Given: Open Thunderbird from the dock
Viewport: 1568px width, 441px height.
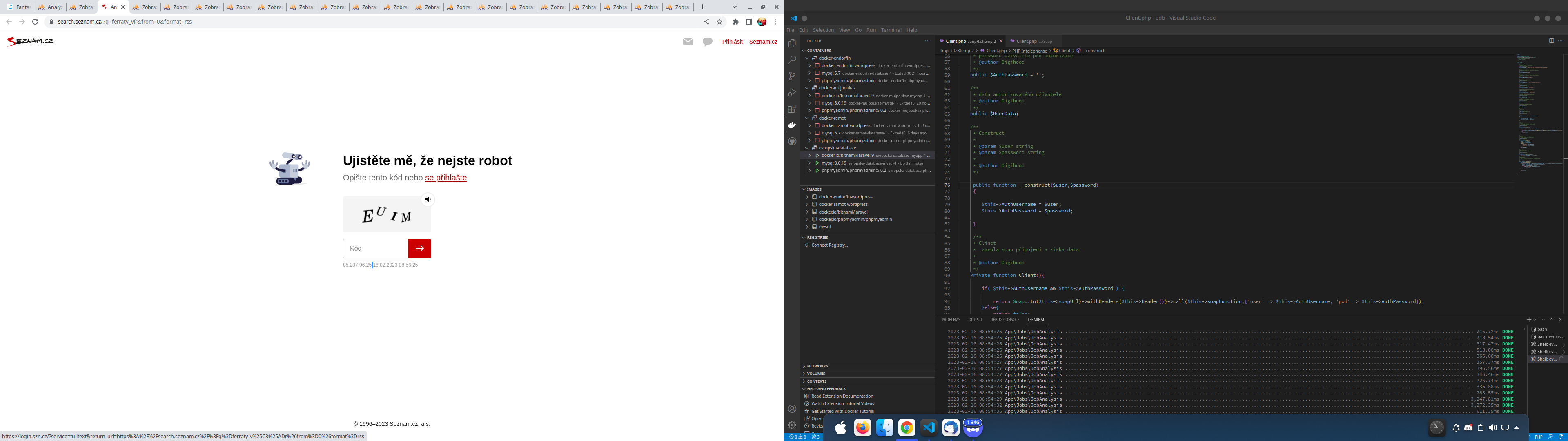Looking at the screenshot, I should point(950,428).
